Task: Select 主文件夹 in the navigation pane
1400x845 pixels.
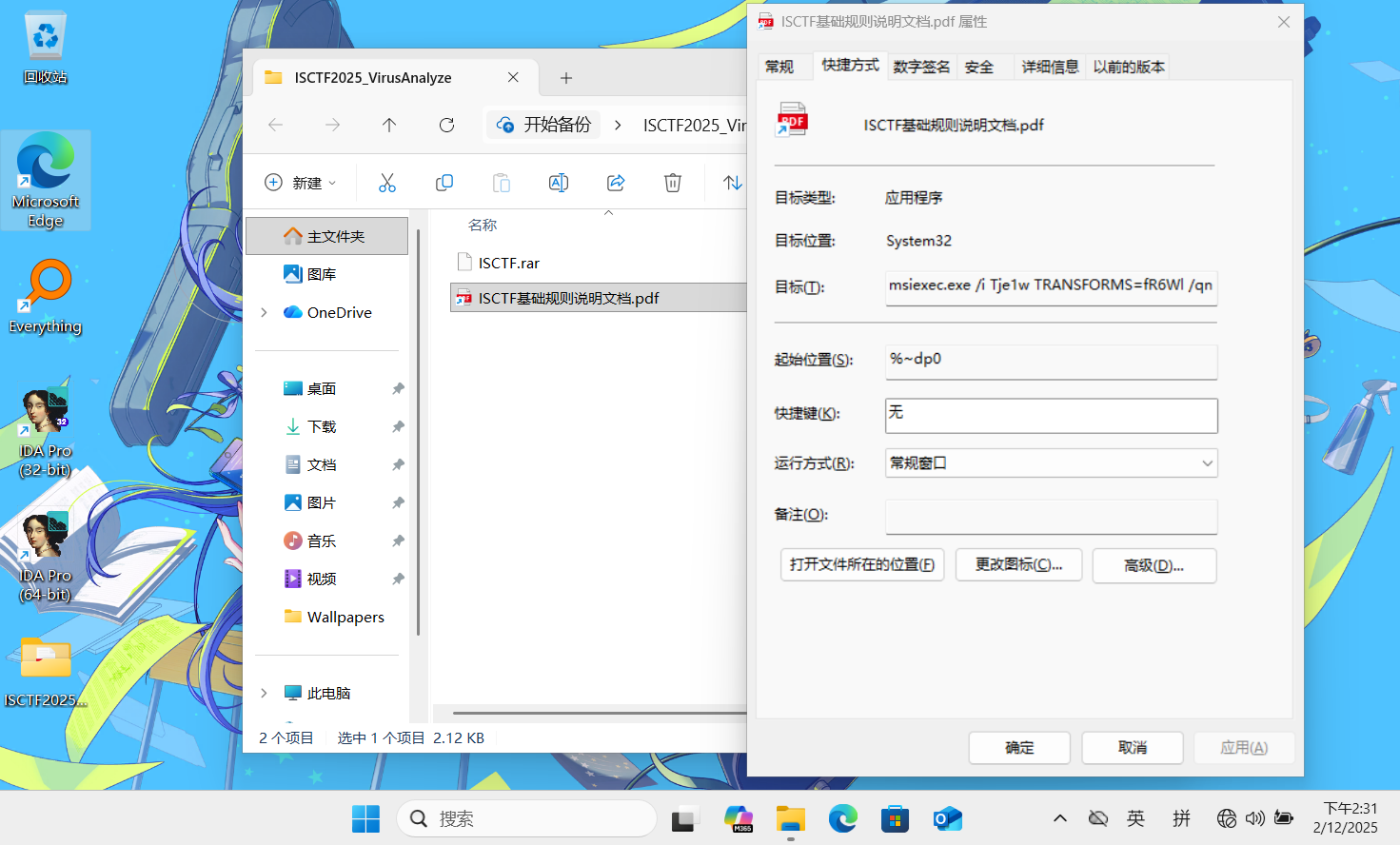Action: click(x=327, y=236)
